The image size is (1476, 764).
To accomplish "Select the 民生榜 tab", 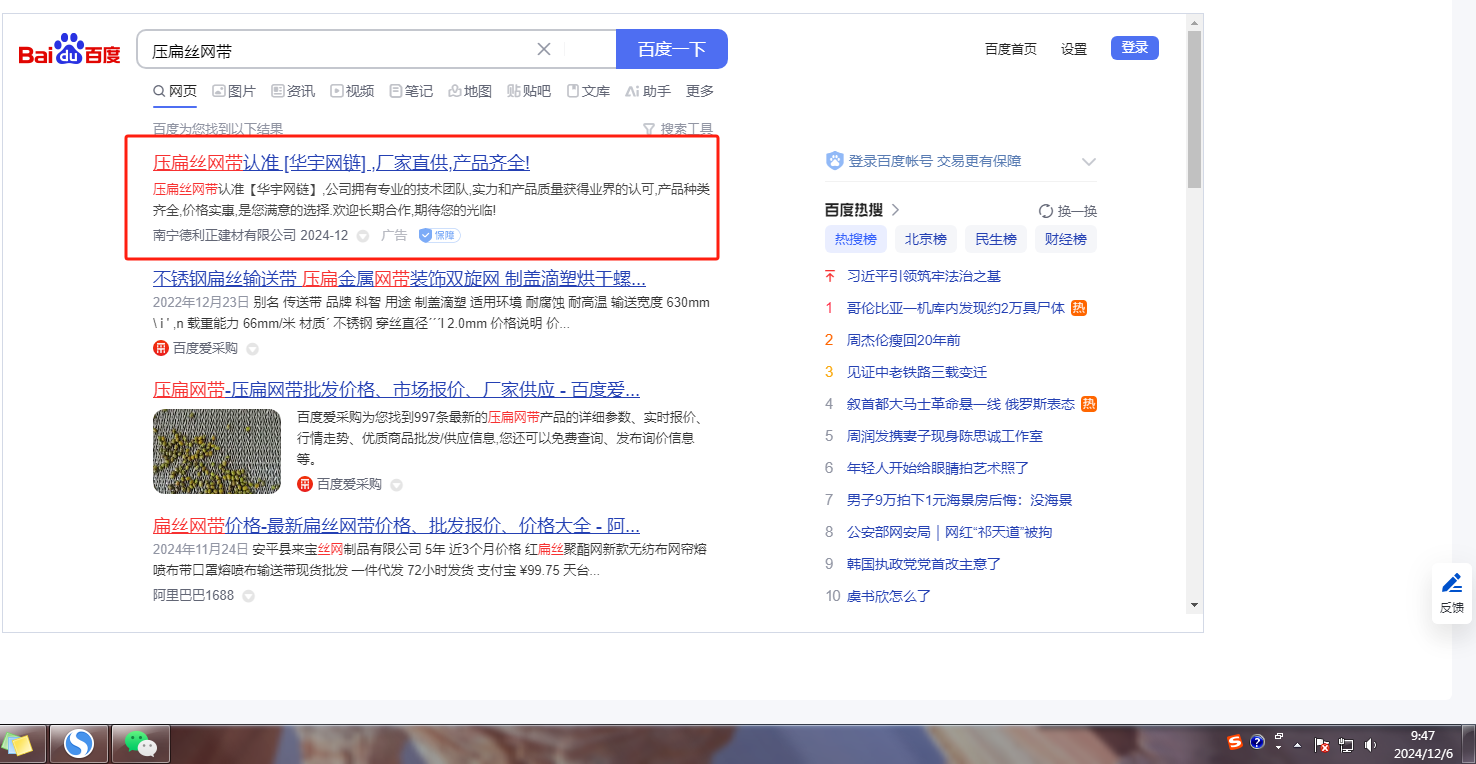I will click(996, 239).
